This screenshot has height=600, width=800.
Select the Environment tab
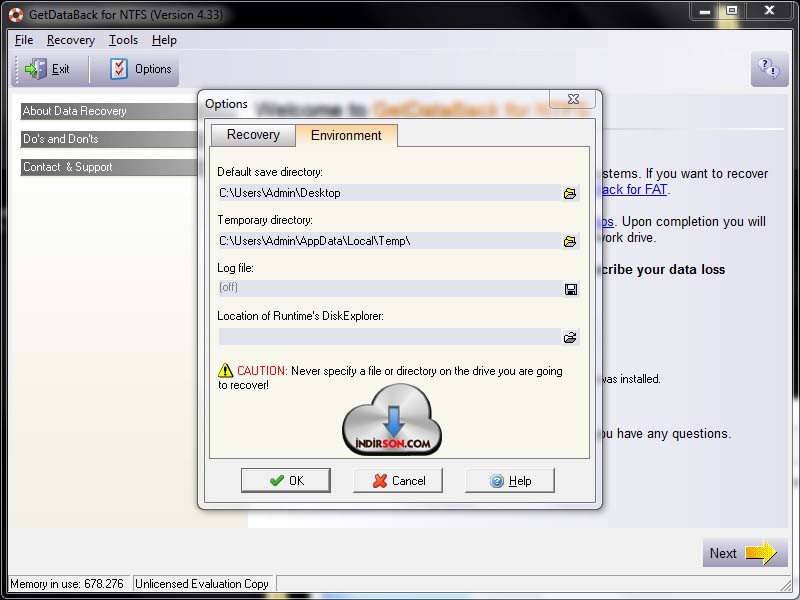click(x=346, y=135)
